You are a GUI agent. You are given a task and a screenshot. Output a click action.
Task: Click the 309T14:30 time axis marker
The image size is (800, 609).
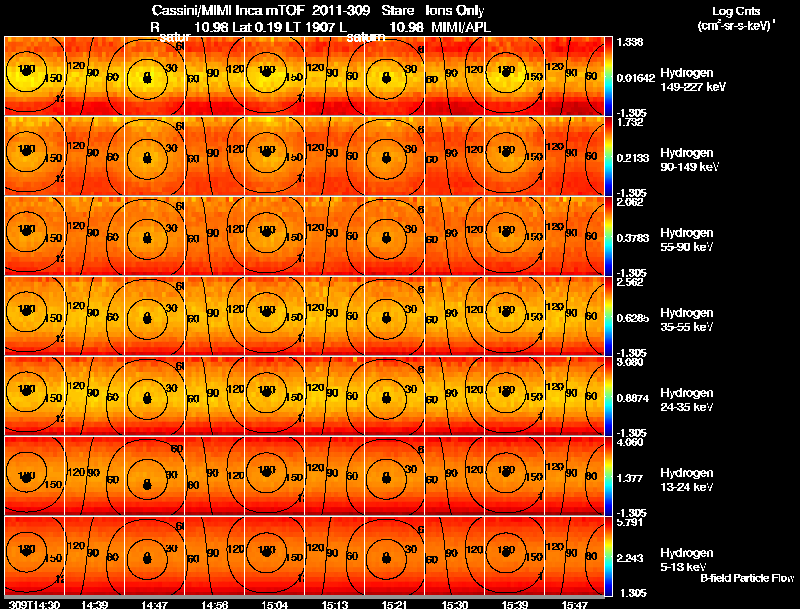click(x=34, y=604)
